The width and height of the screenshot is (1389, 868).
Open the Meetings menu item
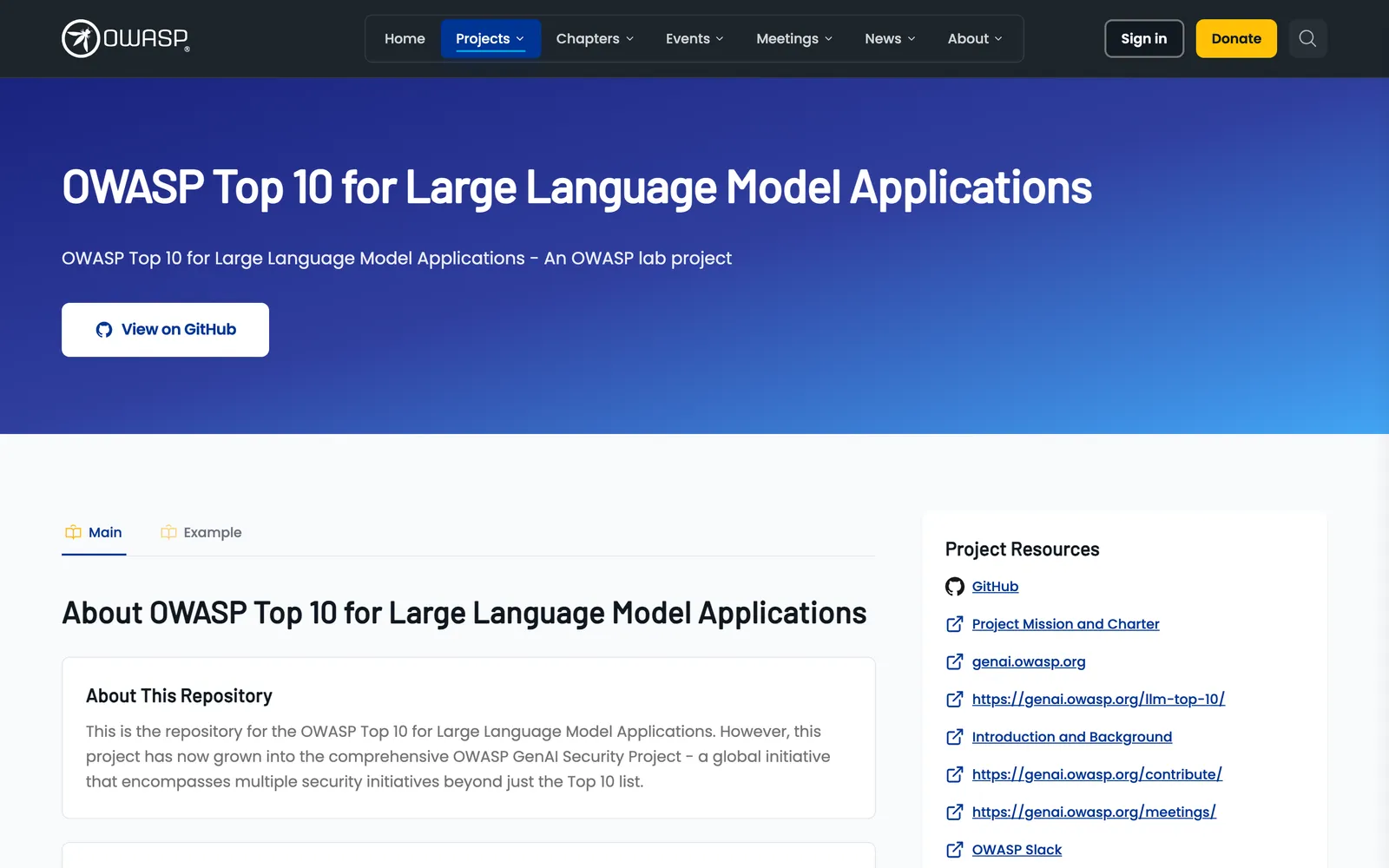point(794,39)
